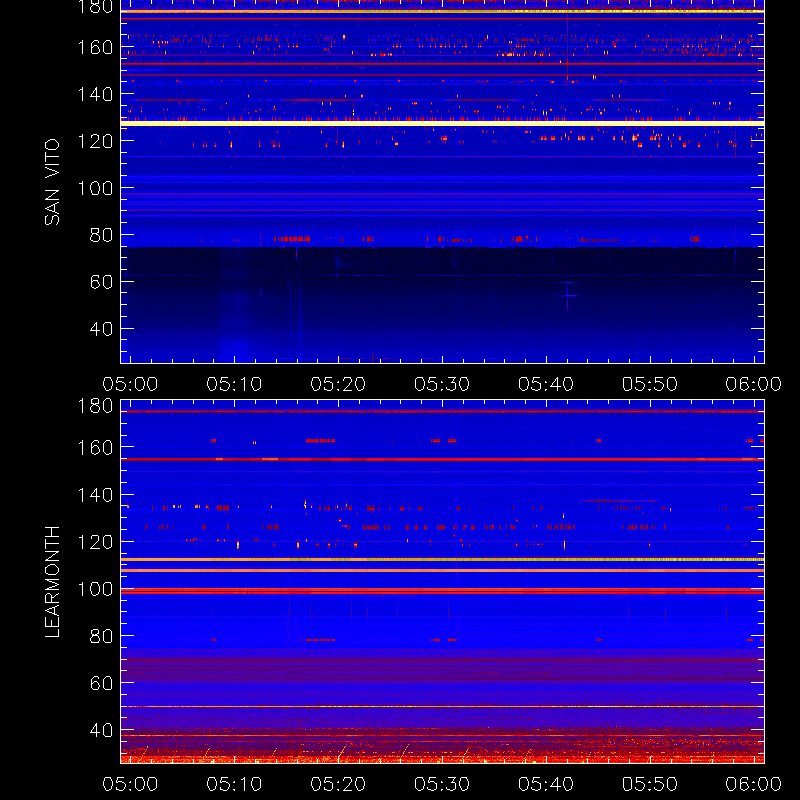Select the 160 frequency label on San Vito axis
The height and width of the screenshot is (800, 800).
pyautogui.click(x=95, y=47)
